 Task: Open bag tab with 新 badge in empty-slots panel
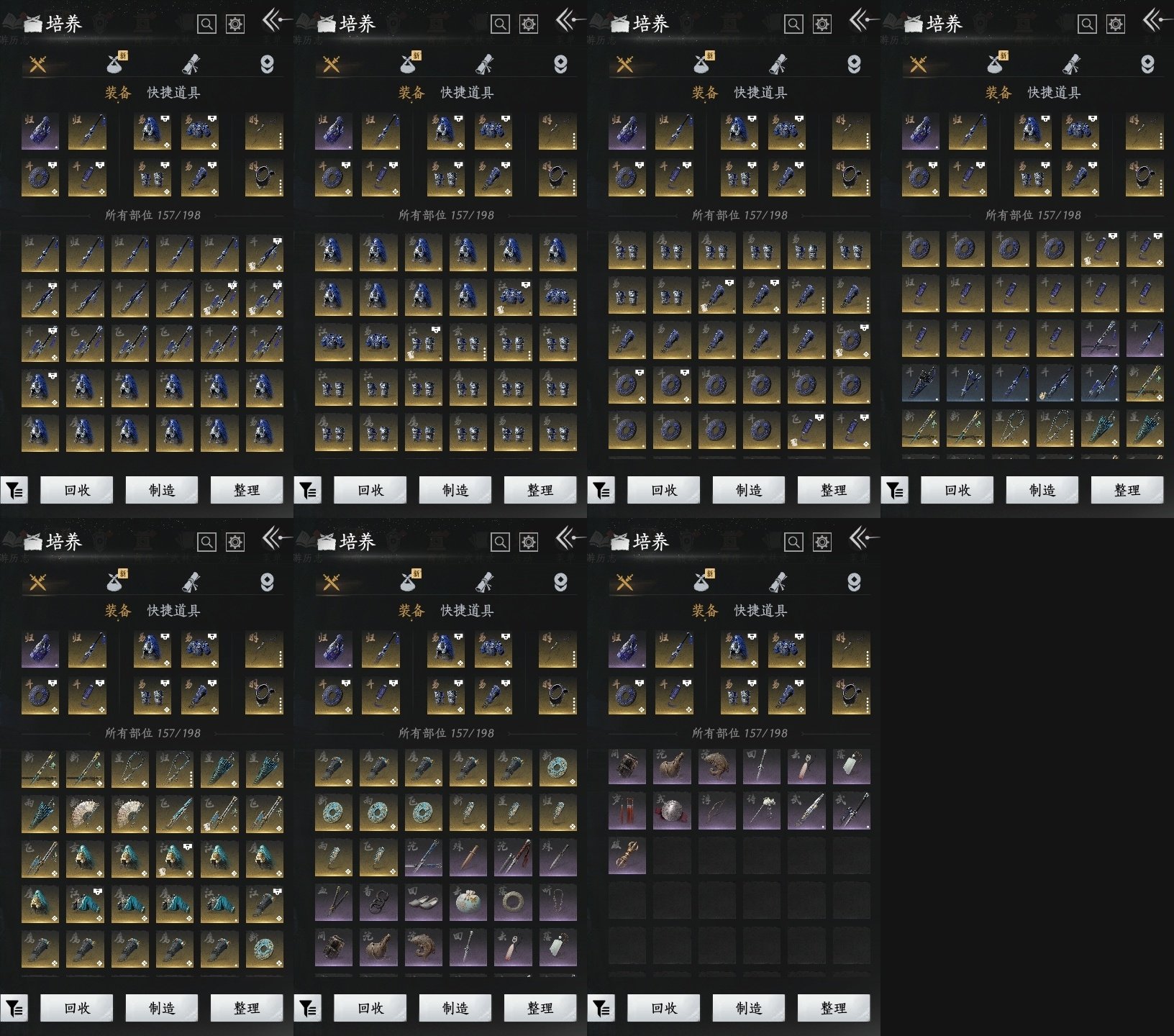pyautogui.click(x=701, y=582)
